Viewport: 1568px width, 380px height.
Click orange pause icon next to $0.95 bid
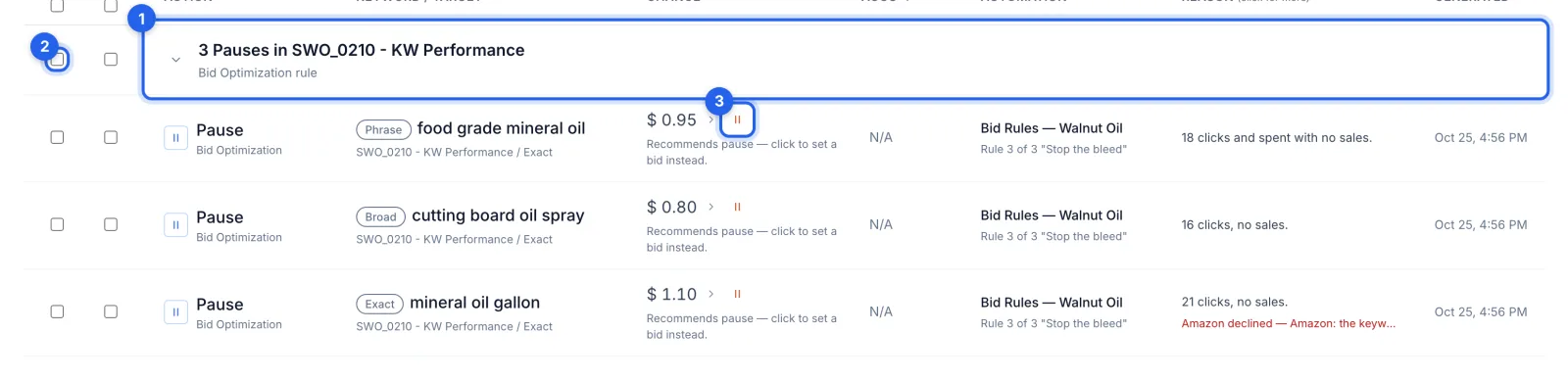tap(737, 120)
